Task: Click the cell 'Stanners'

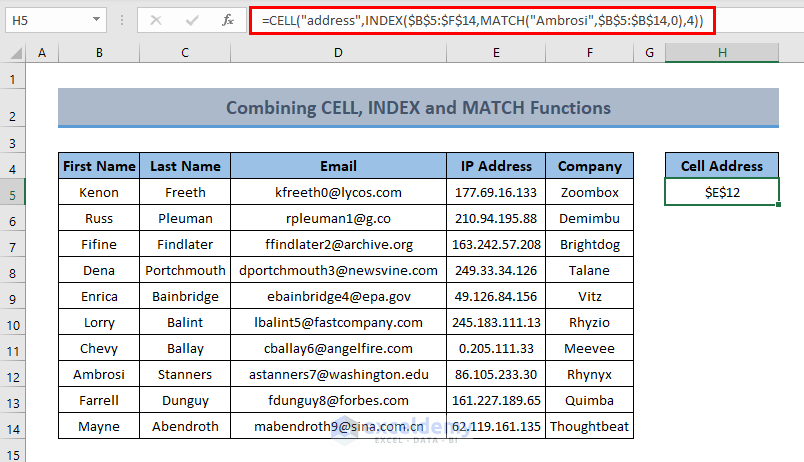Action: tap(185, 374)
